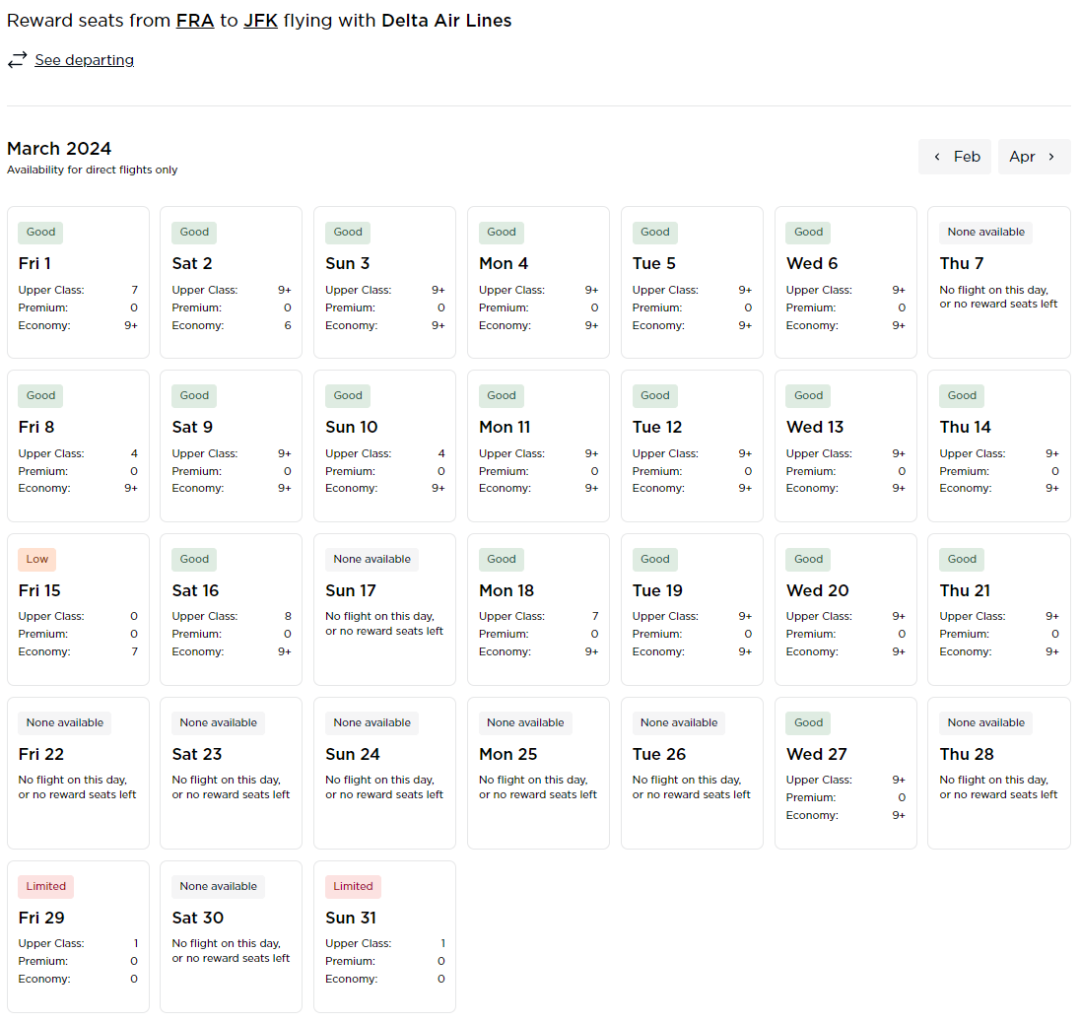
Task: Select Fri 8 reward seats card
Action: point(78,446)
